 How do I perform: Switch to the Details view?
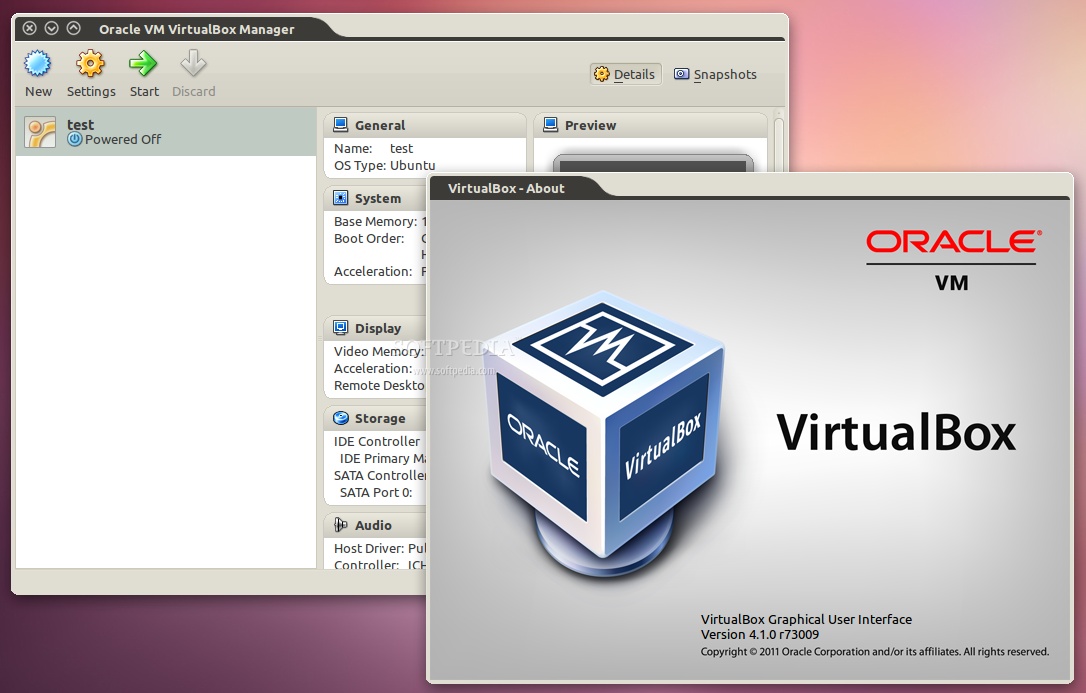click(625, 74)
